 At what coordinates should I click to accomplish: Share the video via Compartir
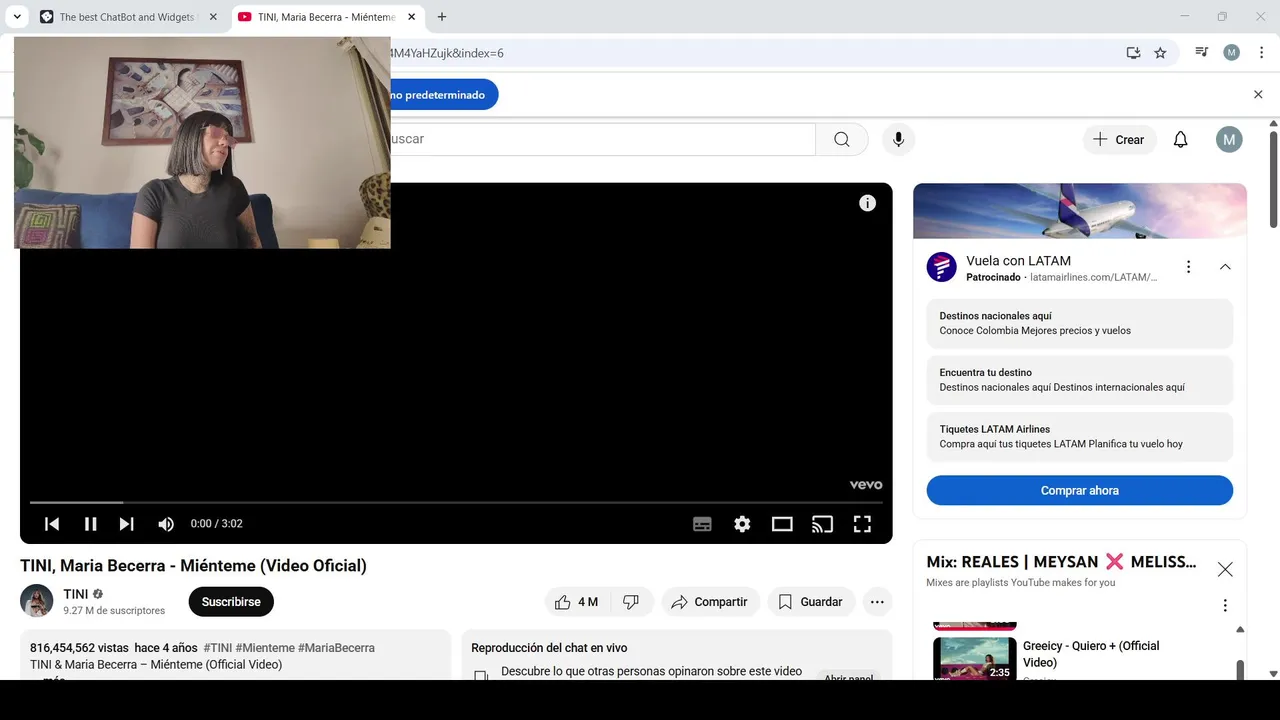point(709,602)
